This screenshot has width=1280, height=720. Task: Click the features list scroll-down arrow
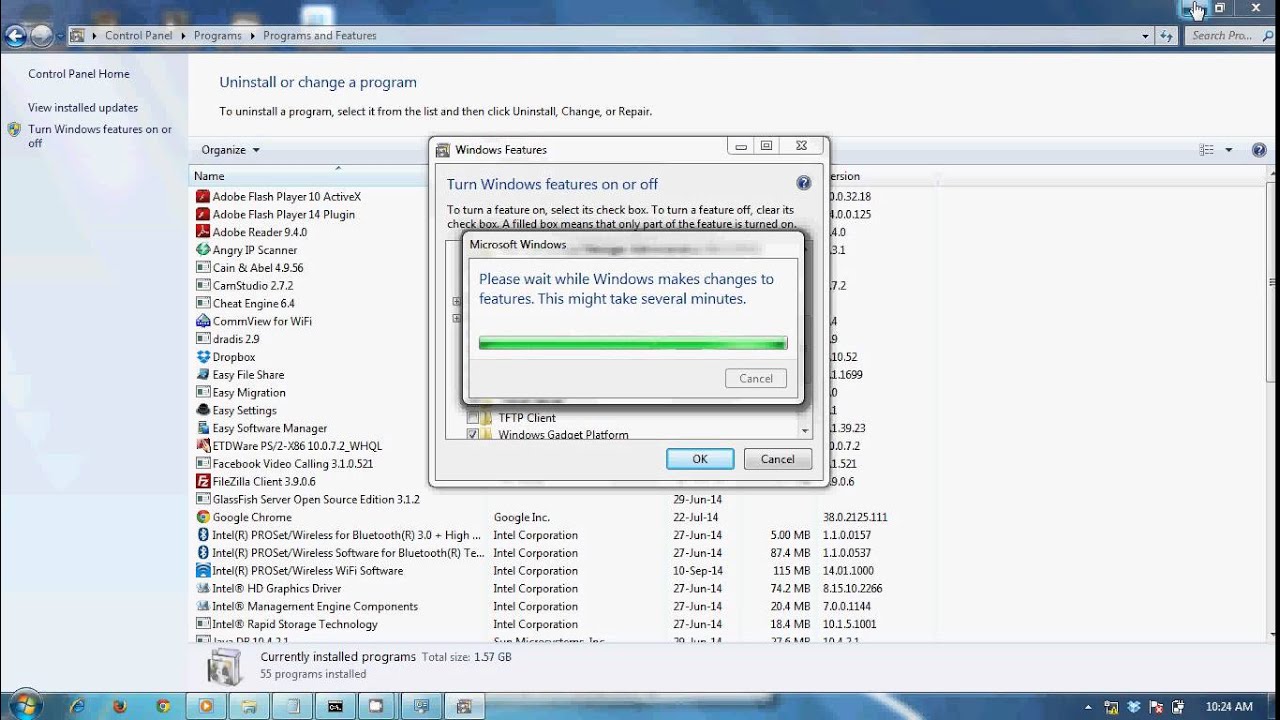pyautogui.click(x=805, y=431)
